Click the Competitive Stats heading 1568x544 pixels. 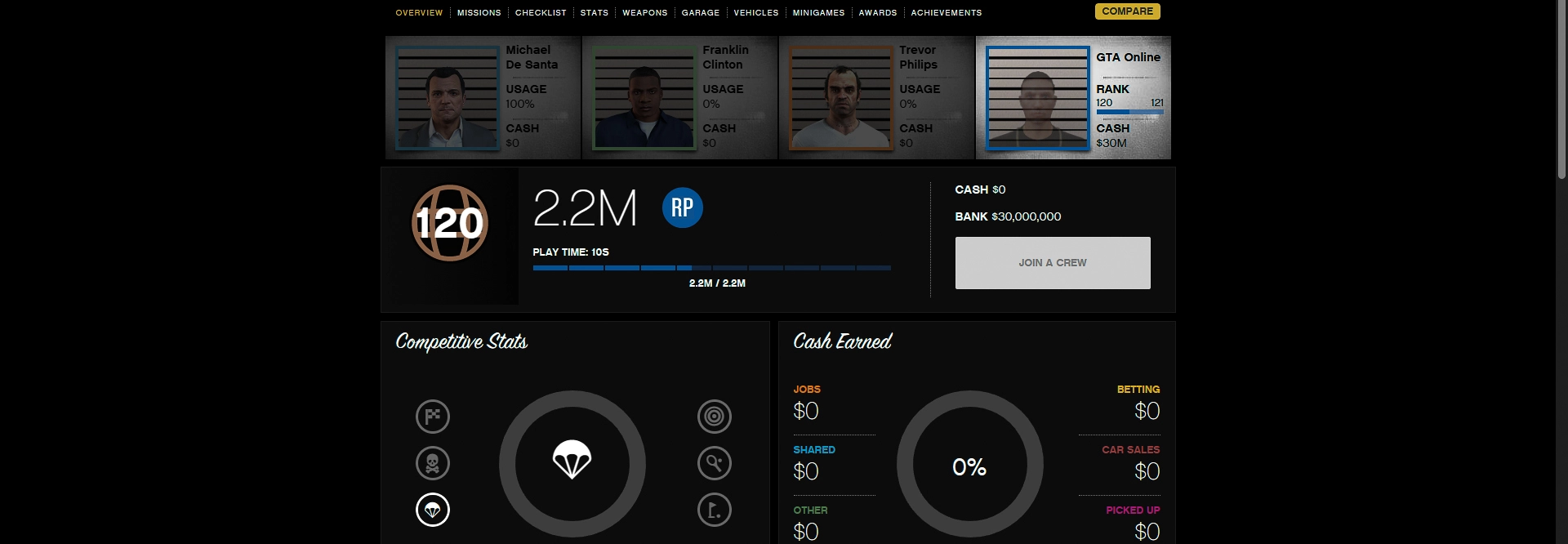[x=461, y=341]
